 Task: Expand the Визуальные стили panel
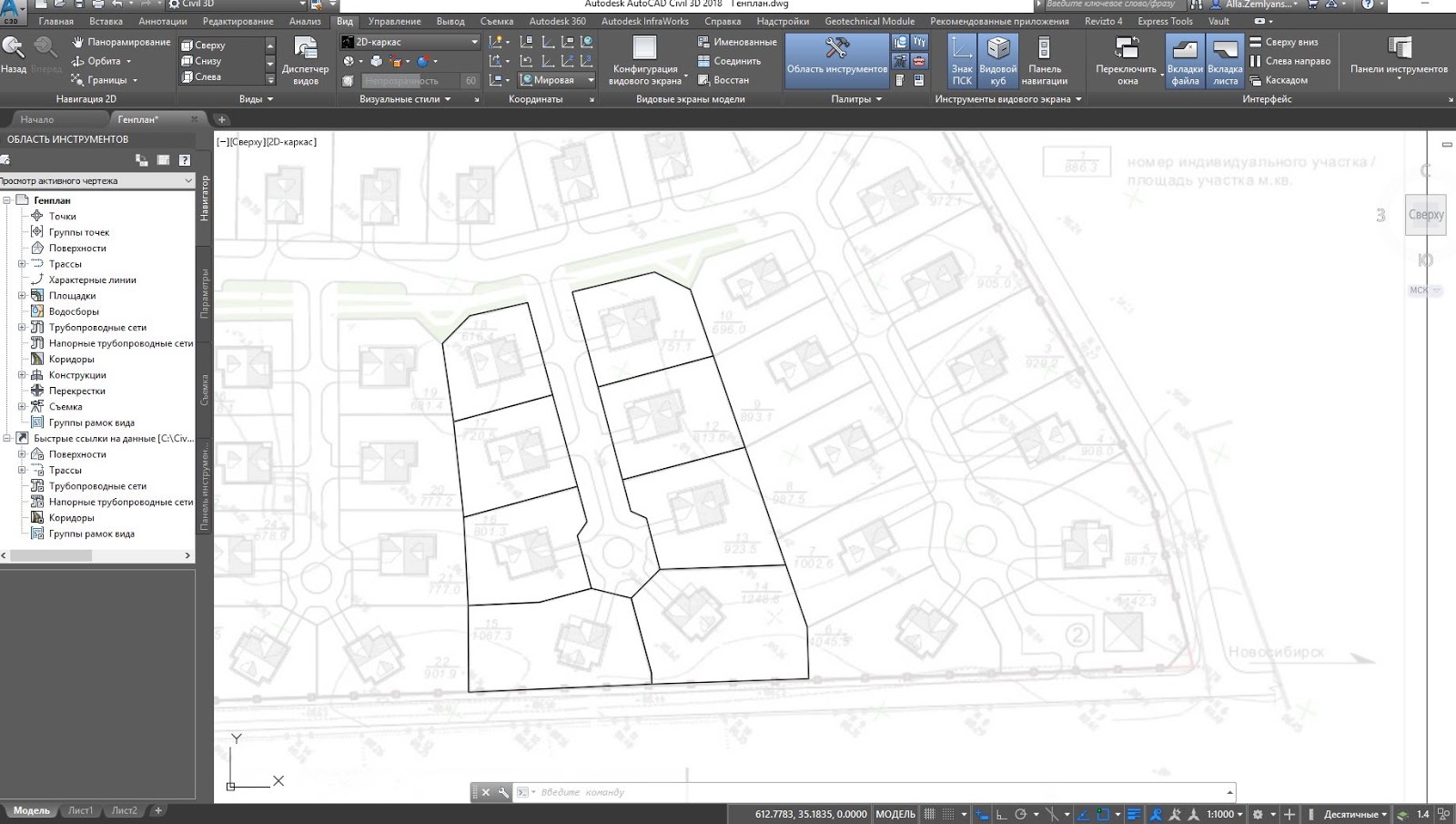tap(405, 99)
